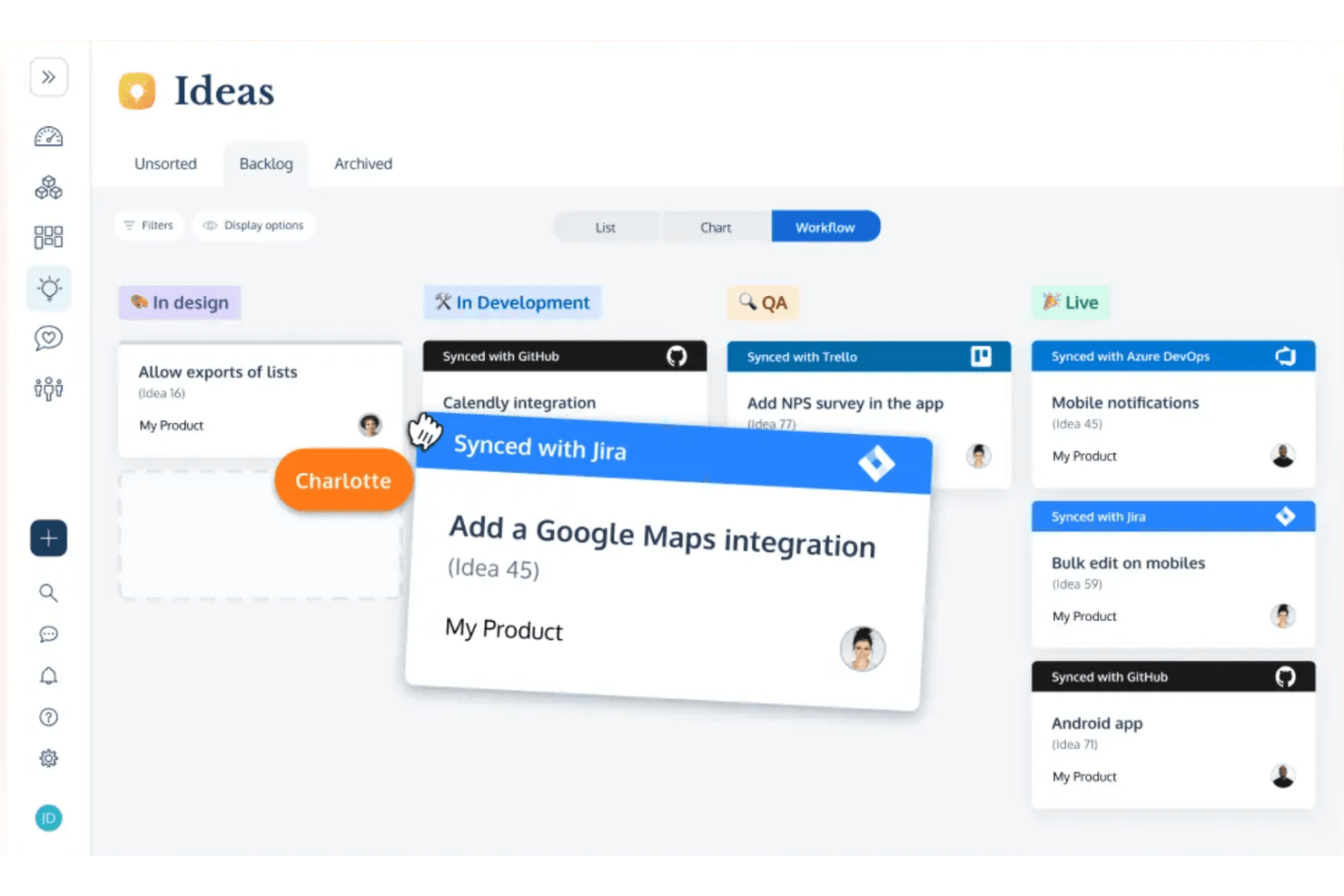Click the Live column label
The width and height of the screenshot is (1344, 896).
tap(1071, 303)
